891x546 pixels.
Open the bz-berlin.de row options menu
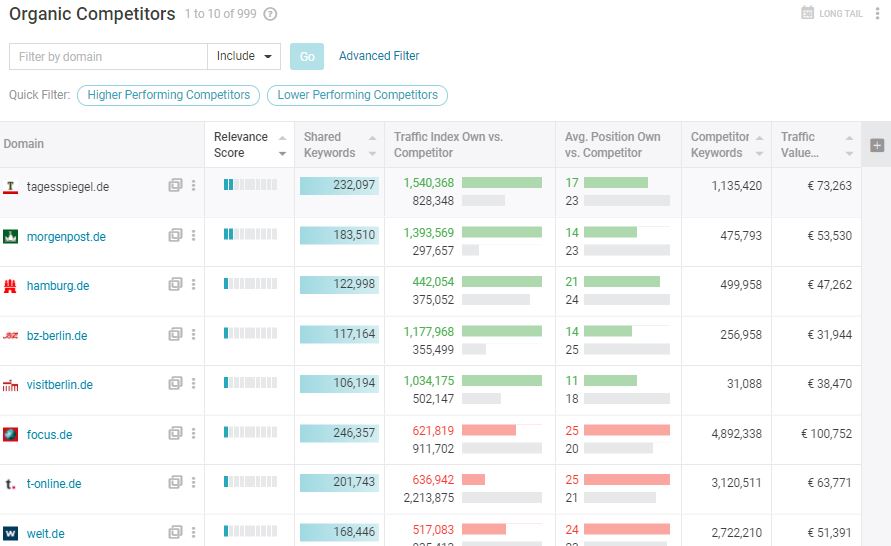pyautogui.click(x=193, y=334)
